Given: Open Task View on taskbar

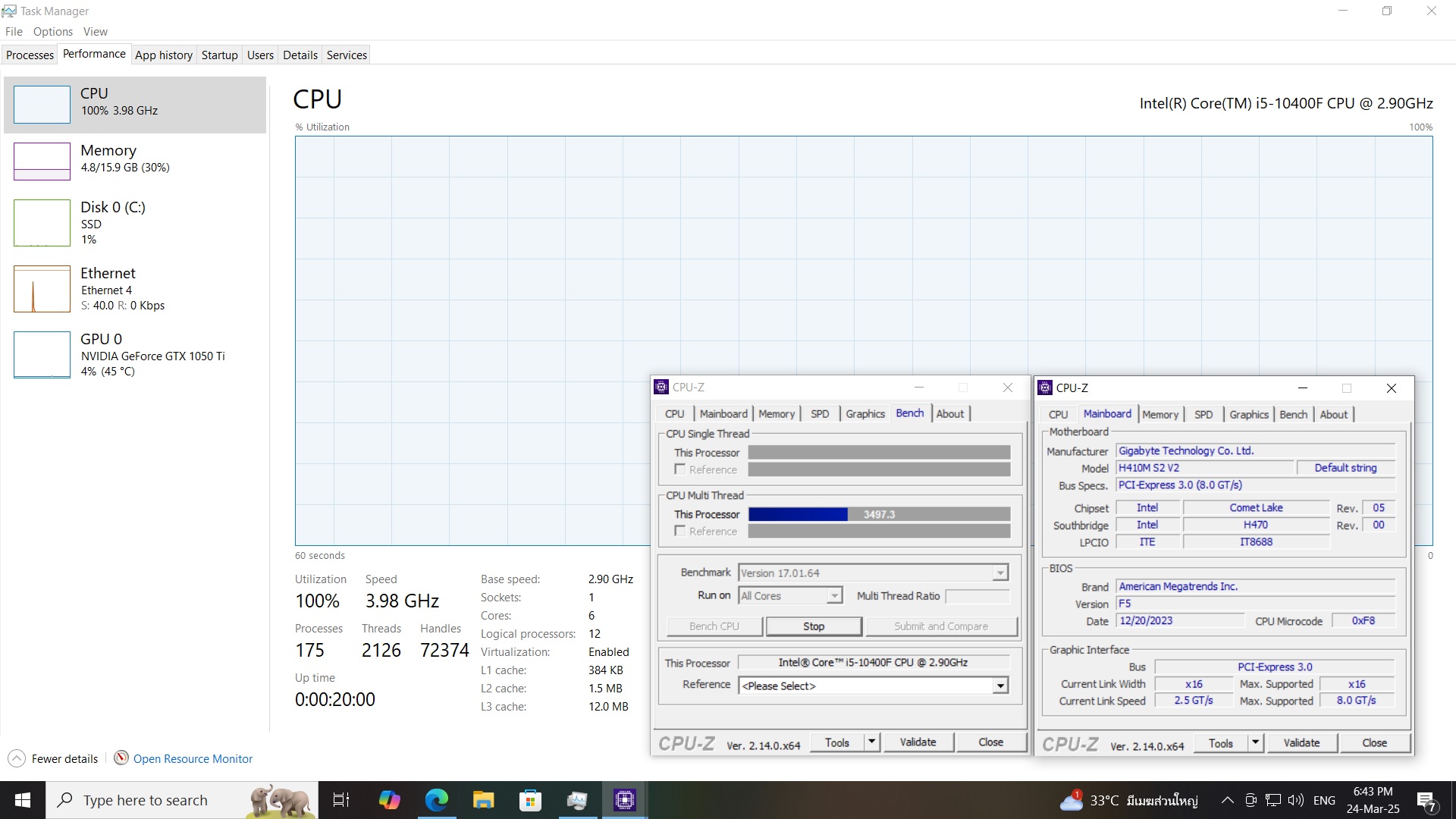Looking at the screenshot, I should [x=341, y=800].
